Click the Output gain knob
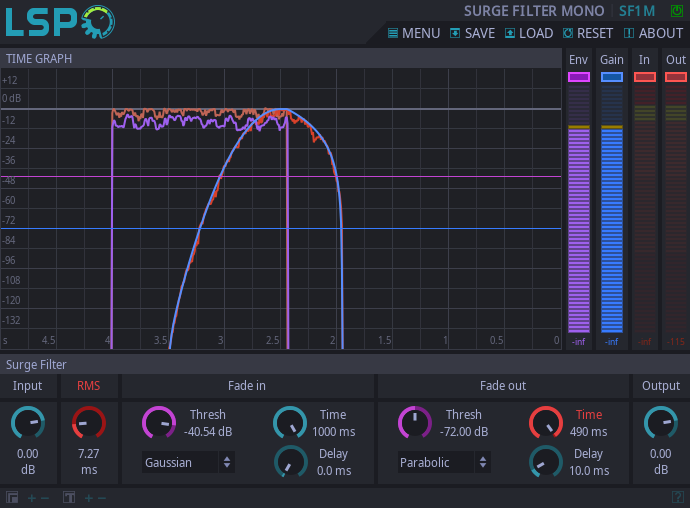The image size is (690, 508). click(661, 423)
